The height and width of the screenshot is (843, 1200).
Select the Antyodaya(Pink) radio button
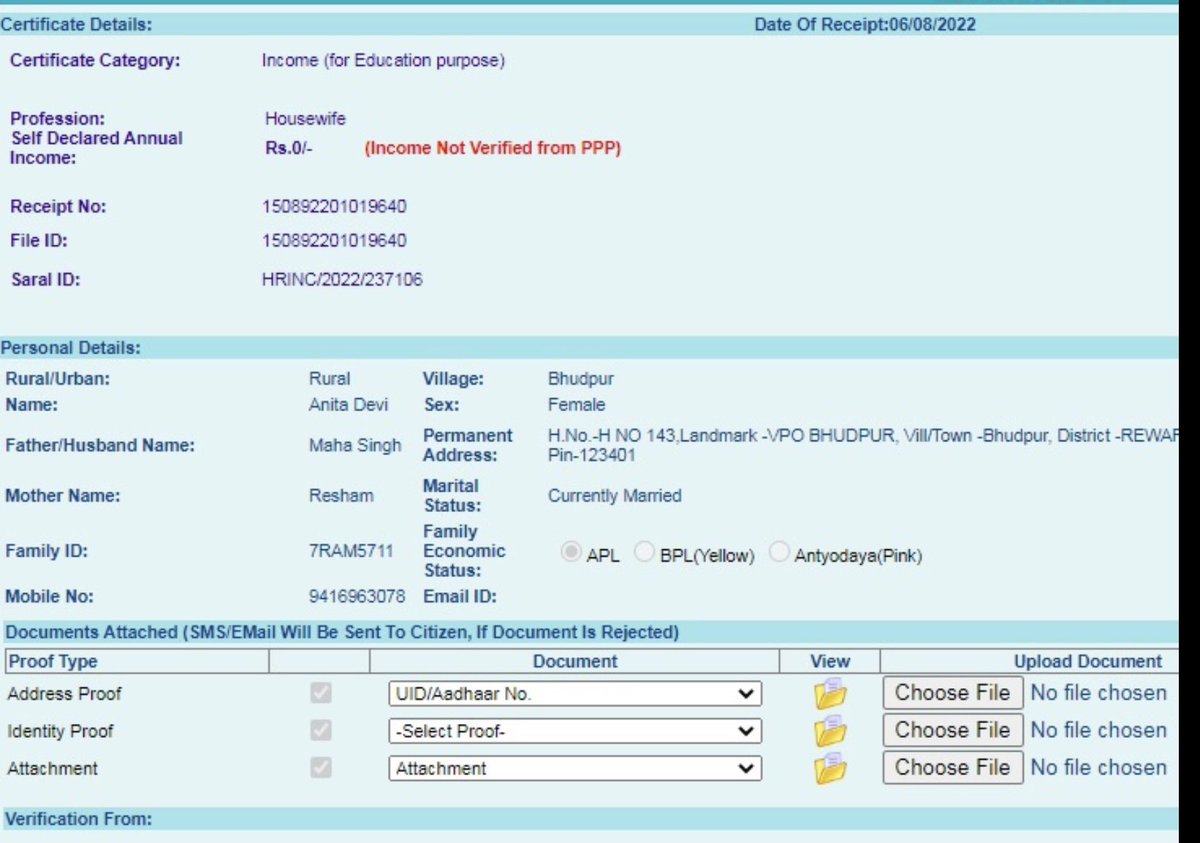(779, 553)
